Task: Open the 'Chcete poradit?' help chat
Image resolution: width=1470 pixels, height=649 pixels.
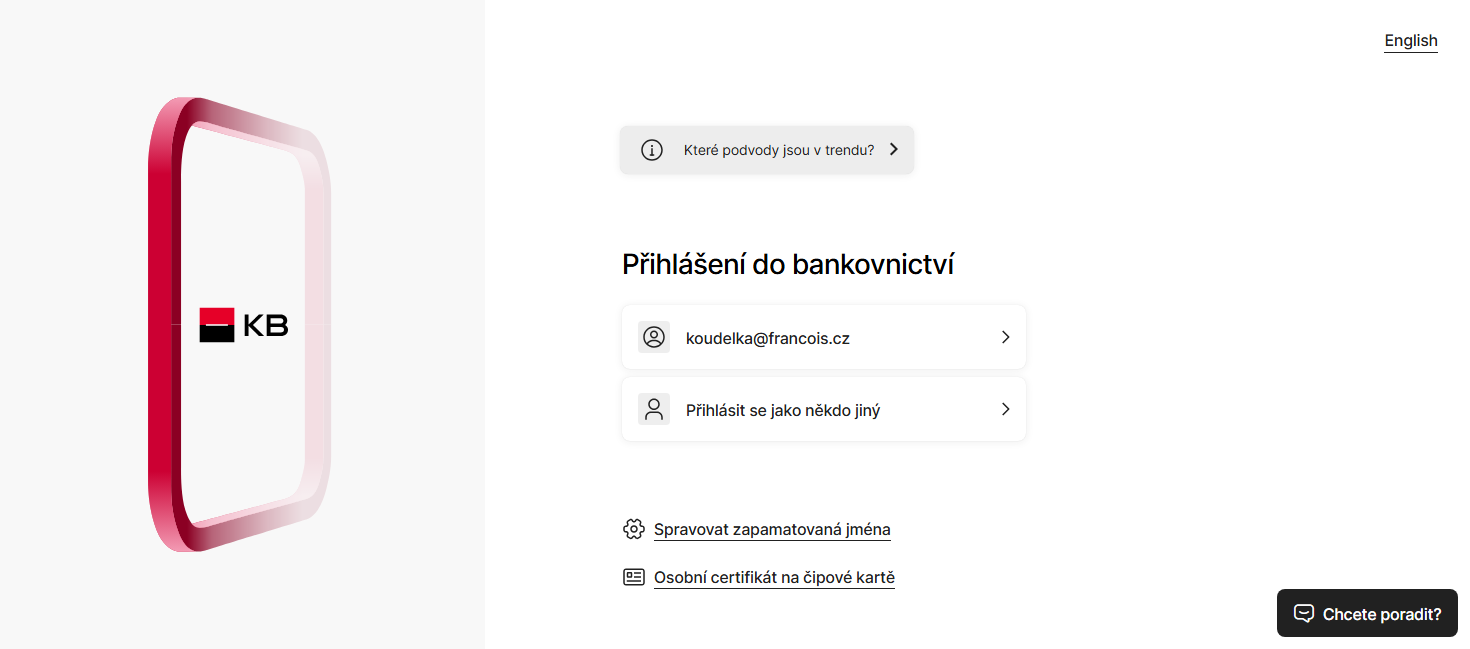Action: [x=1381, y=614]
